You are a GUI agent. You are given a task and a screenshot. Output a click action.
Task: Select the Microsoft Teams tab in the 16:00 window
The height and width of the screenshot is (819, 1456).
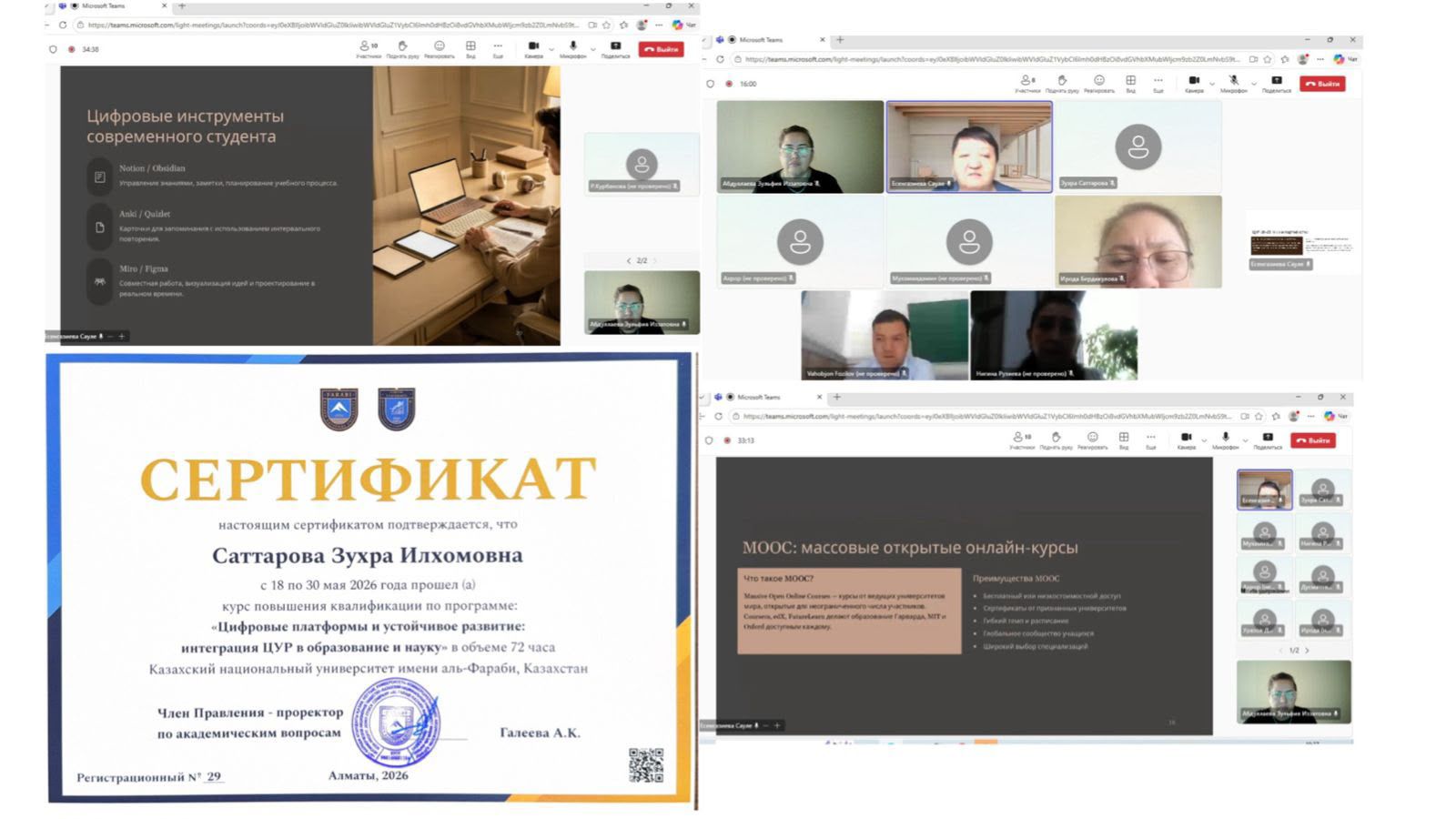point(772,40)
